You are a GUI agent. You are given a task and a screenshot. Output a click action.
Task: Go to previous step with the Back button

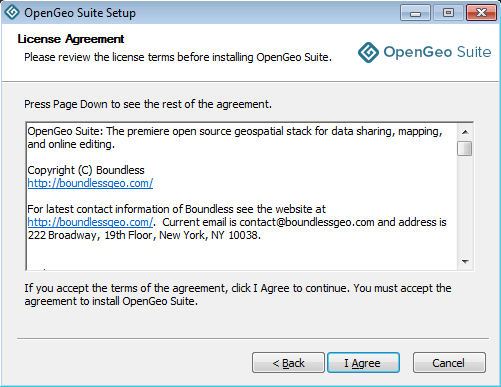coord(288,363)
